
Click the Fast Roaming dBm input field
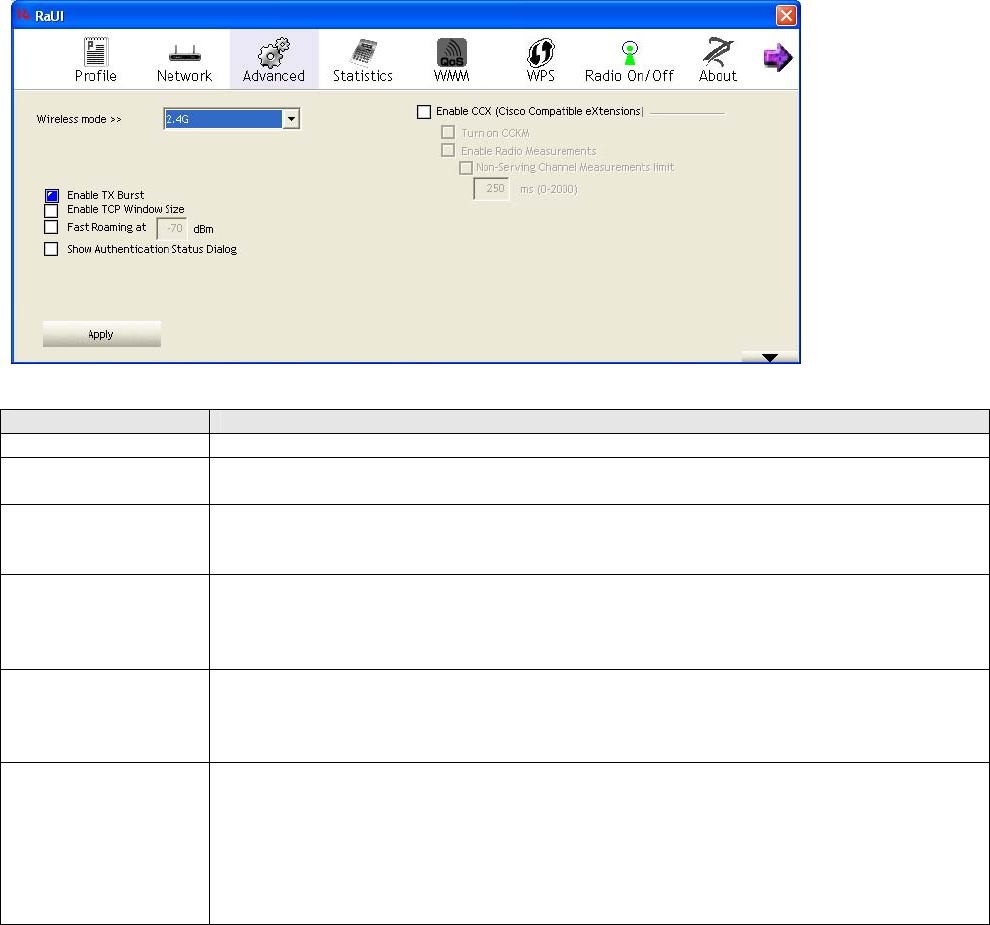(x=172, y=228)
